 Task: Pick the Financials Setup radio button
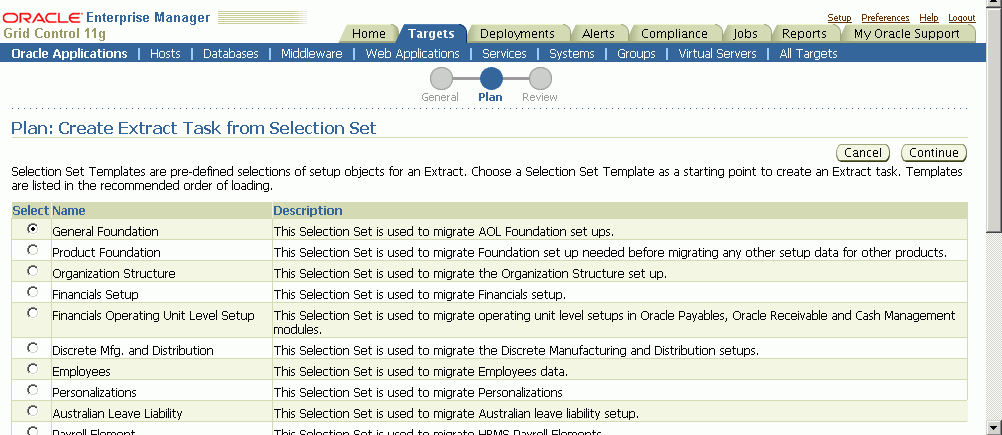[x=32, y=292]
